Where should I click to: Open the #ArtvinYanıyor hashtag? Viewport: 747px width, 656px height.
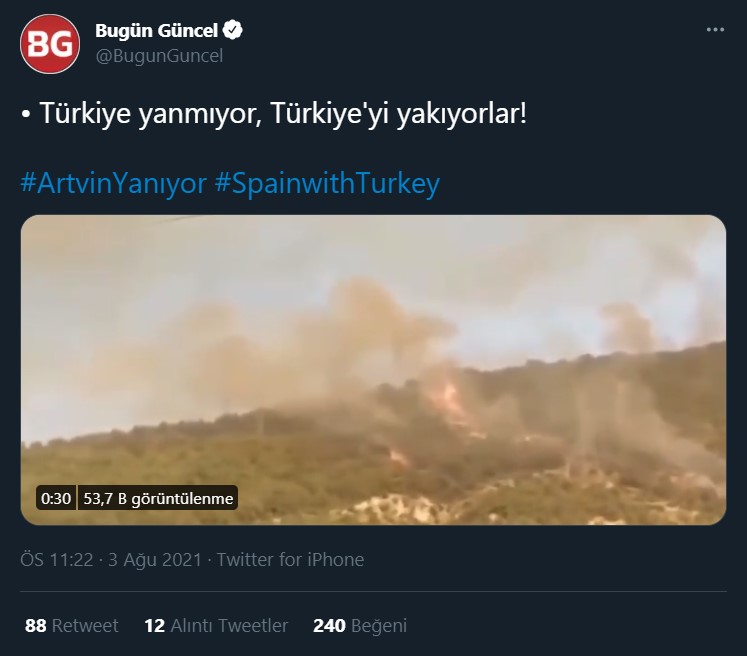click(113, 183)
